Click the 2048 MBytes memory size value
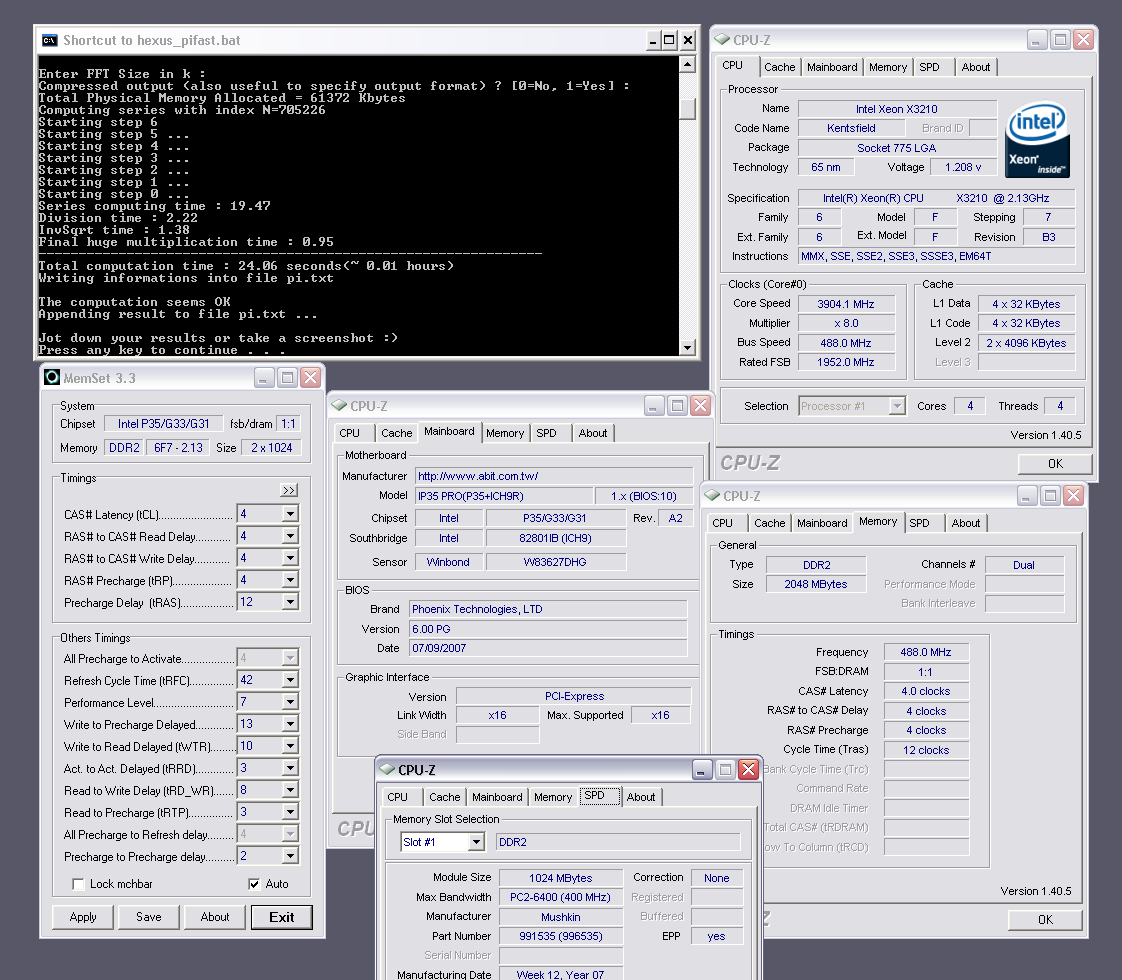The image size is (1122, 980). click(x=816, y=584)
